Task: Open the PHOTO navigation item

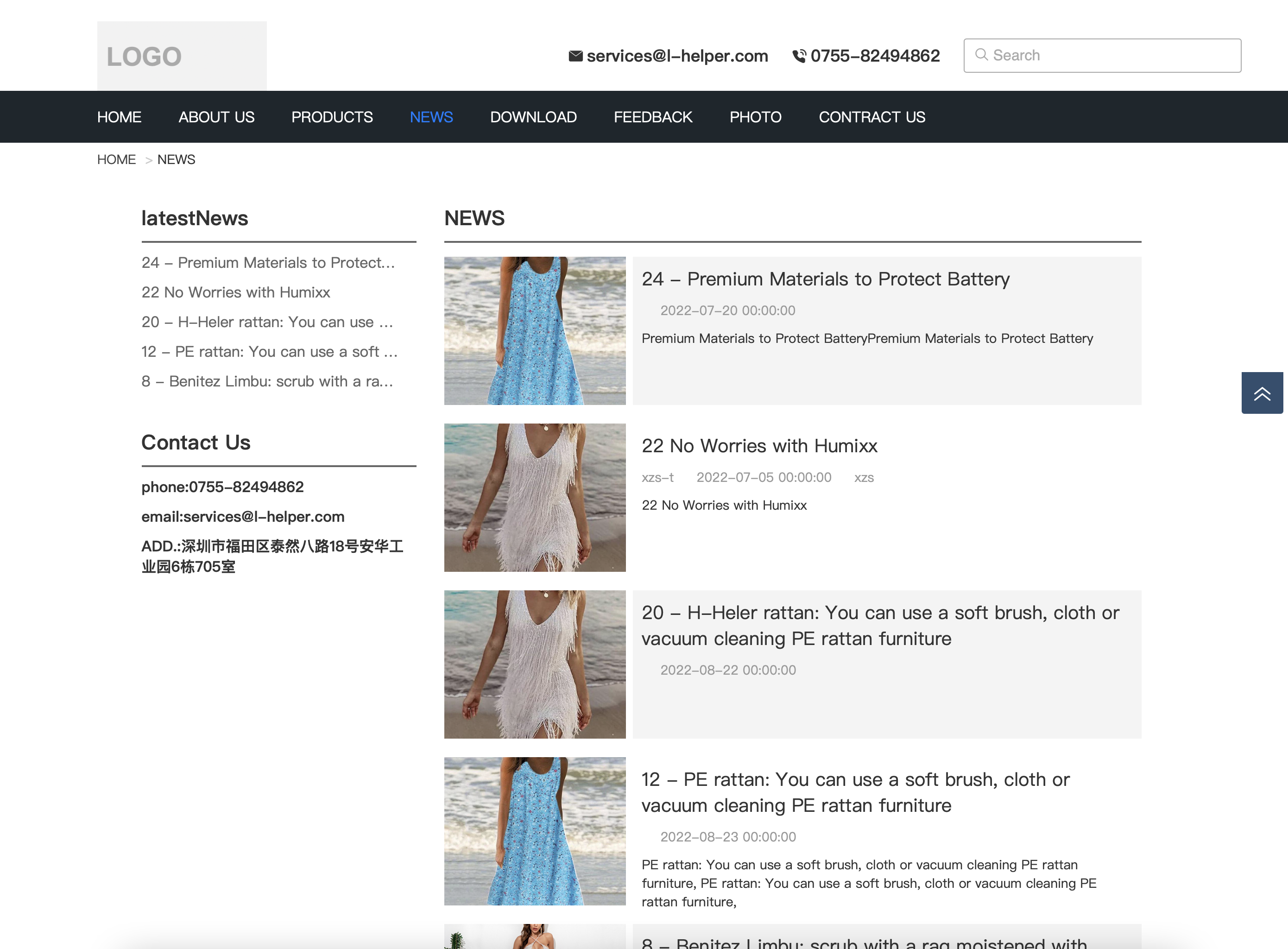Action: click(x=755, y=117)
